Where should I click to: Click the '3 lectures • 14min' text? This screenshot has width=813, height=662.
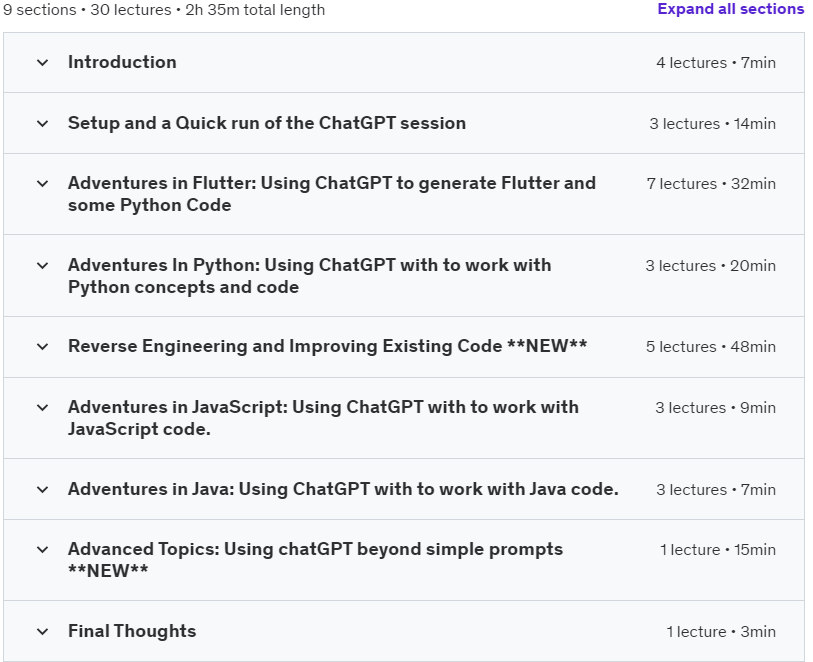tap(713, 124)
